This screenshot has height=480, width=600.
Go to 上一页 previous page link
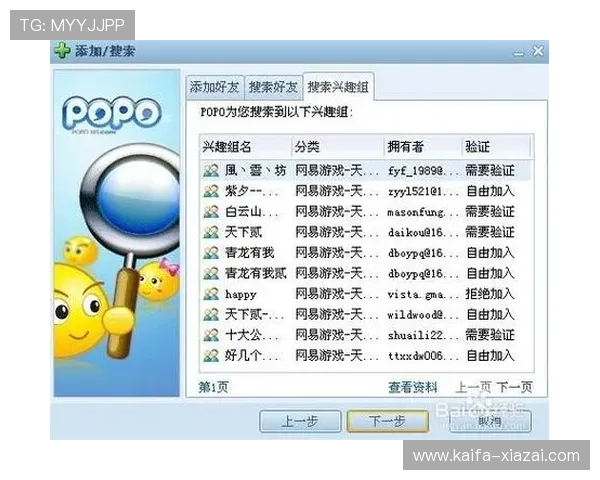tap(473, 387)
